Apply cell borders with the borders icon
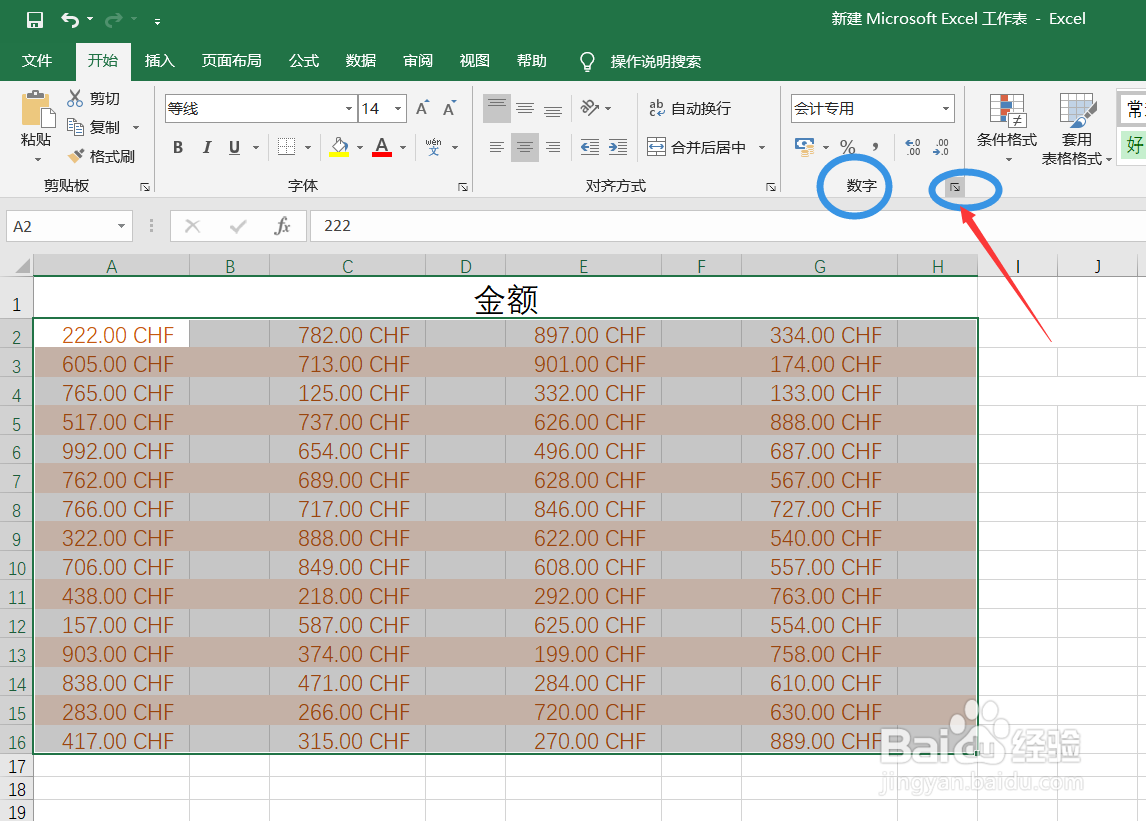The height and width of the screenshot is (821, 1146). 286,147
